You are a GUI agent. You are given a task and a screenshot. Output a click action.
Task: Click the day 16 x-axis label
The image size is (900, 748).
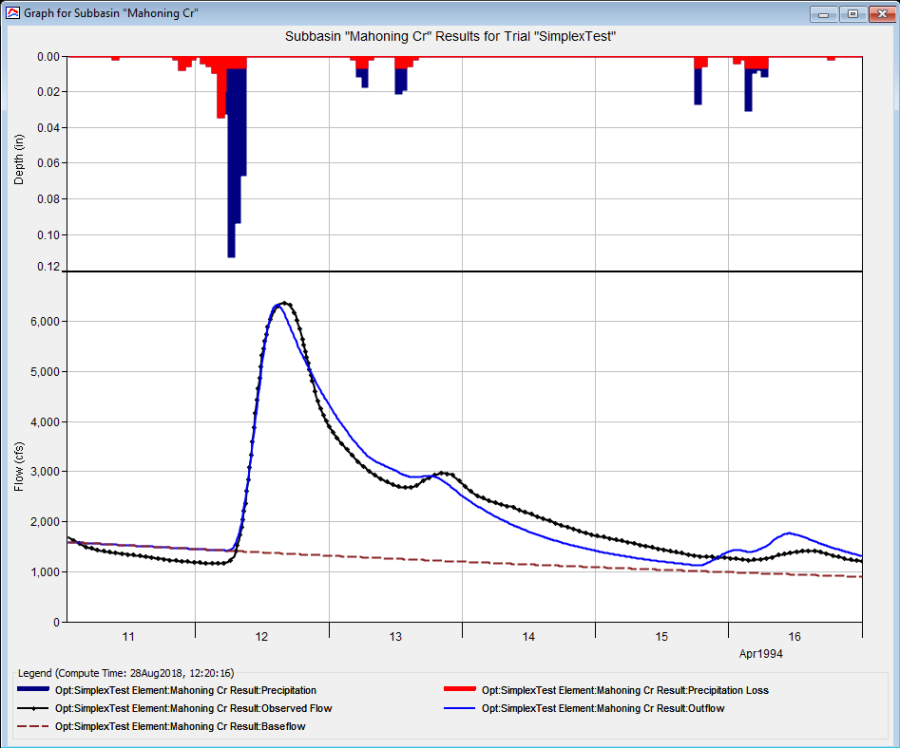click(x=794, y=636)
